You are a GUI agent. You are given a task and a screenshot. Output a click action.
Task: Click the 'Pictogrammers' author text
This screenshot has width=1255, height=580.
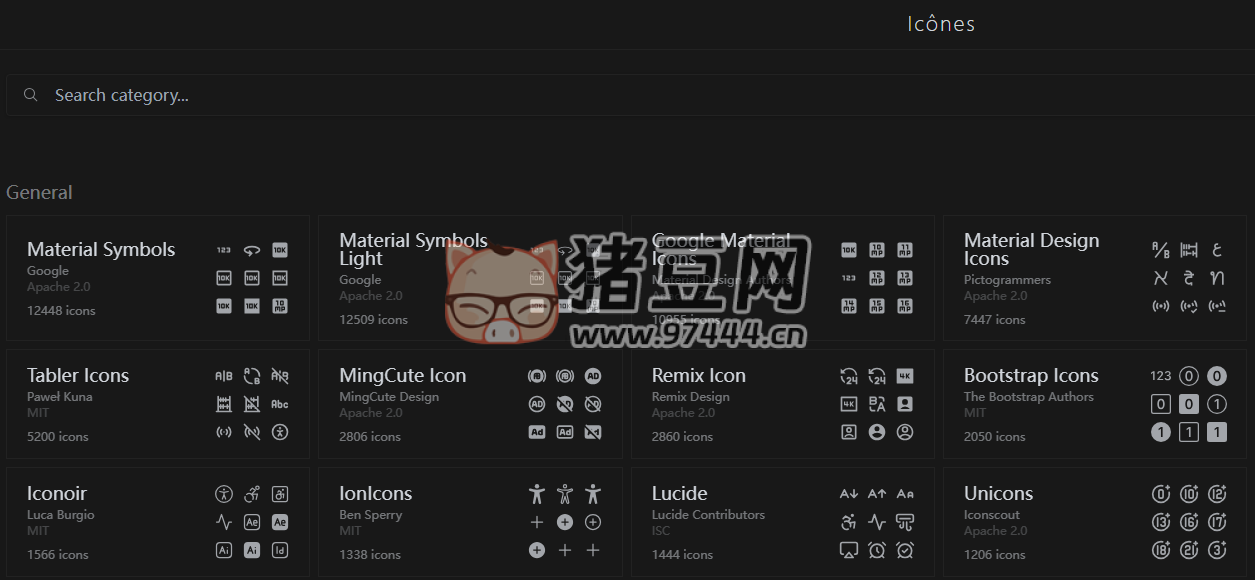[x=1007, y=280]
